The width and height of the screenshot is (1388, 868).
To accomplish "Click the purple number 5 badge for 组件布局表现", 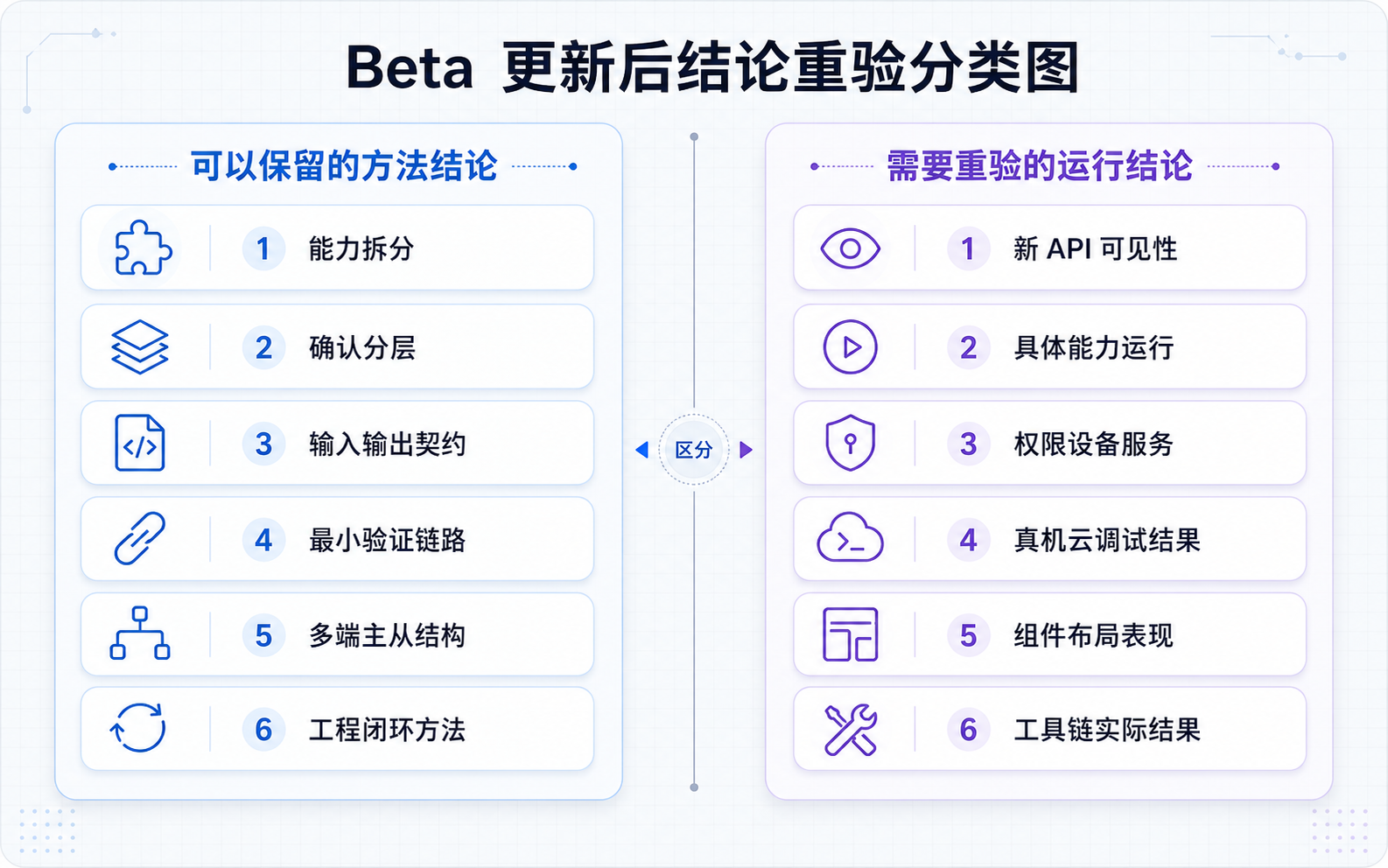I will (x=968, y=635).
